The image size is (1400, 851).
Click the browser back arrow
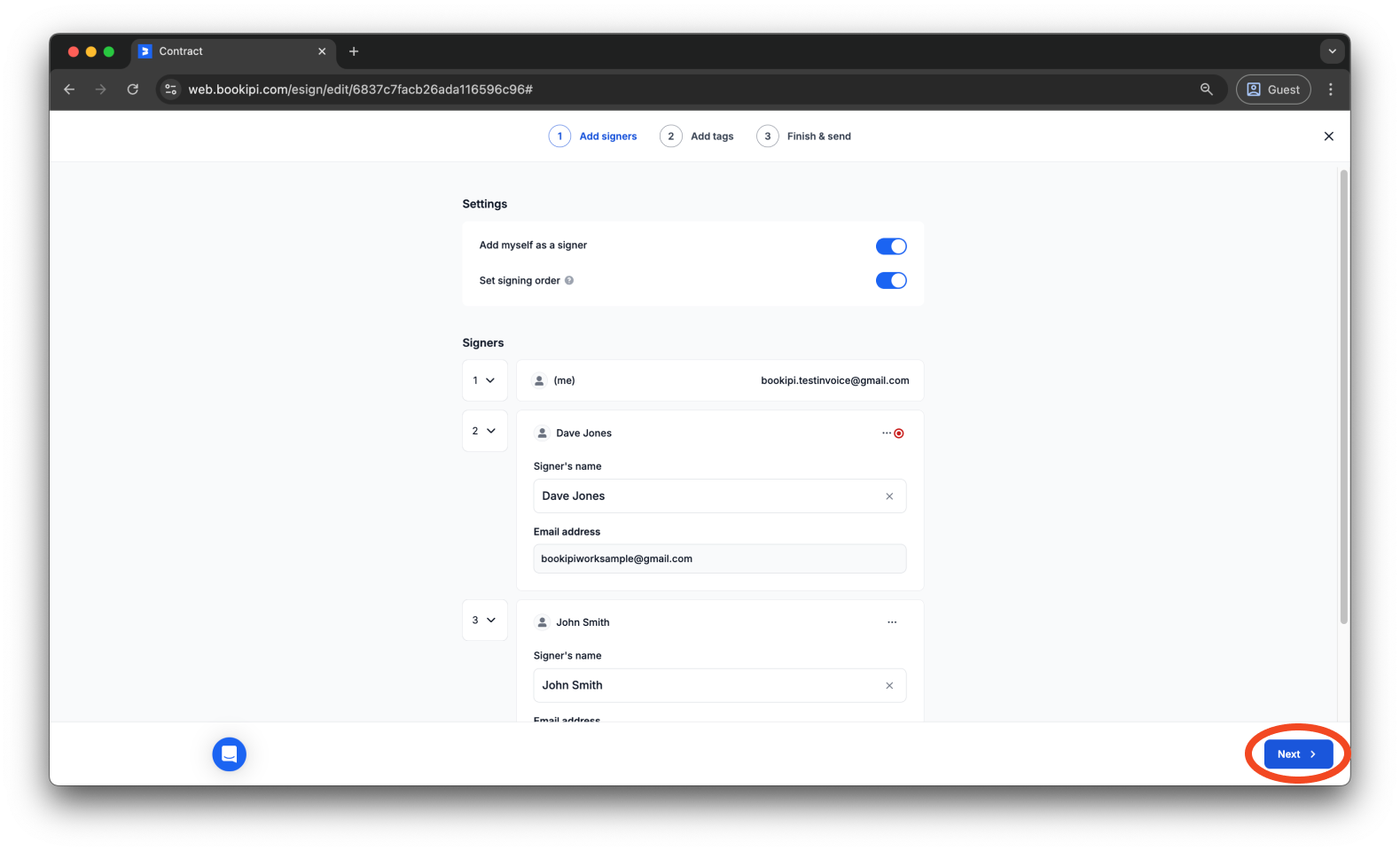[69, 90]
